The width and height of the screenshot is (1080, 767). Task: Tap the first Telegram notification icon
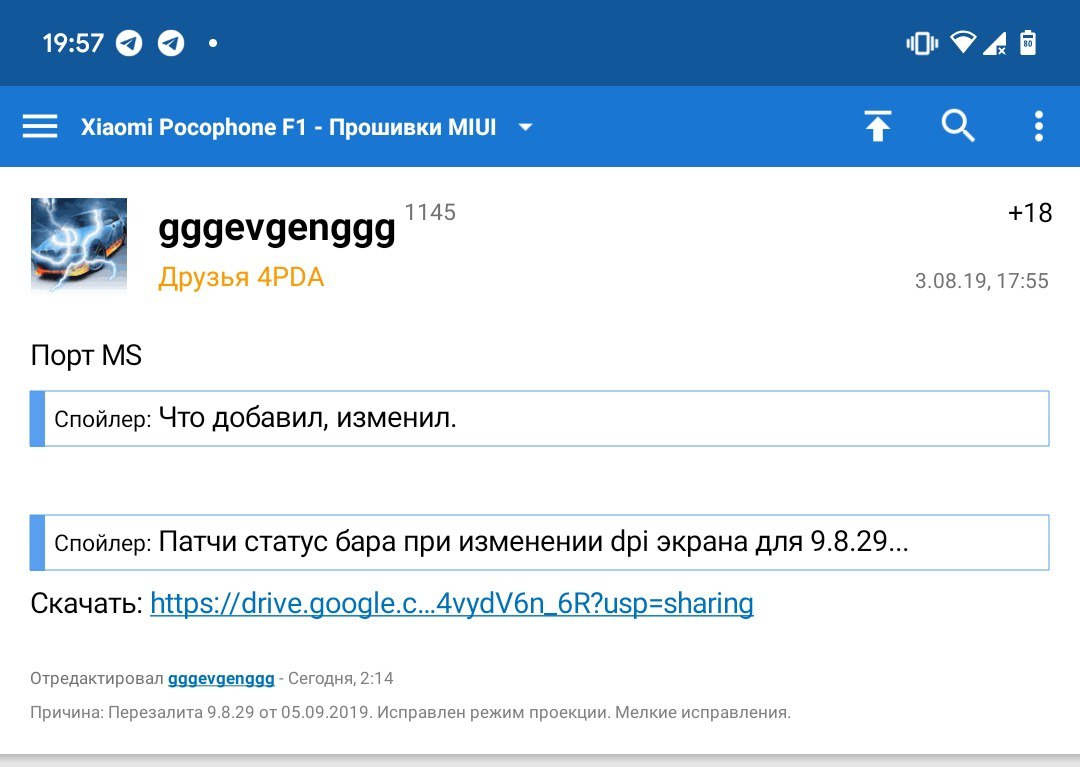pyautogui.click(x=129, y=43)
